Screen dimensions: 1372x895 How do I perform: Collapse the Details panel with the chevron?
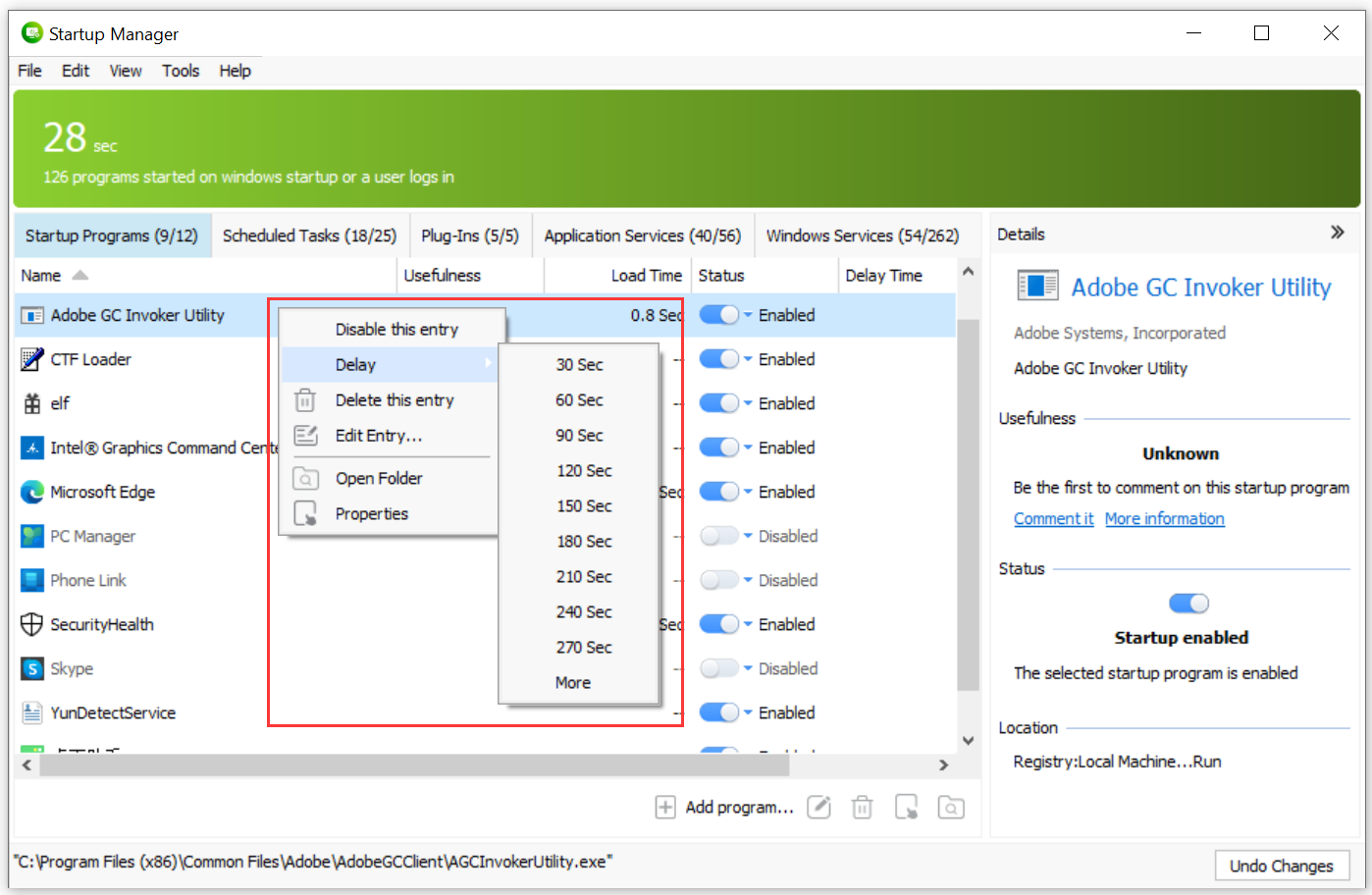pos(1338,233)
